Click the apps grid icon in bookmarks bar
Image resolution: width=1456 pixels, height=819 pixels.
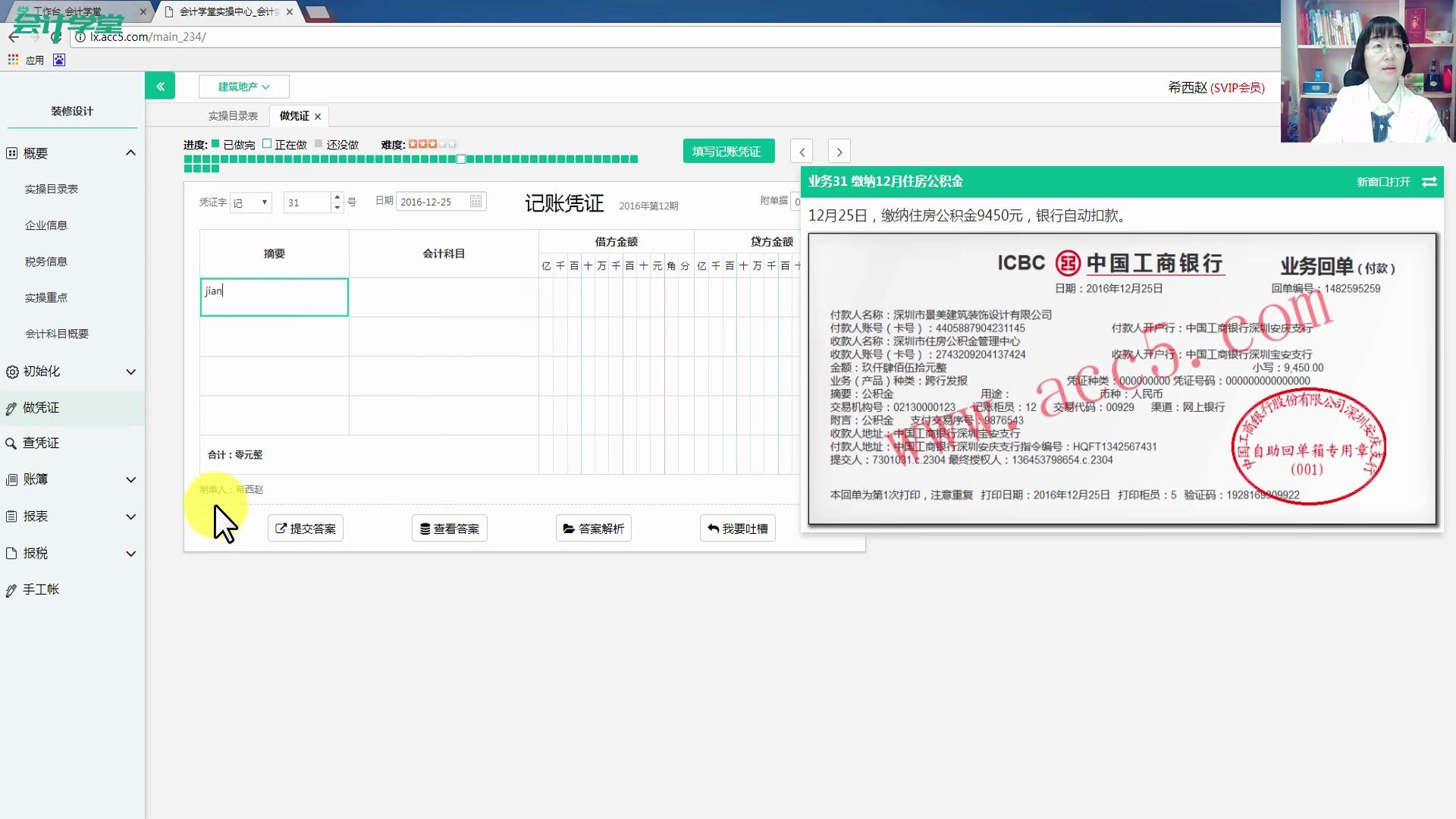click(13, 60)
